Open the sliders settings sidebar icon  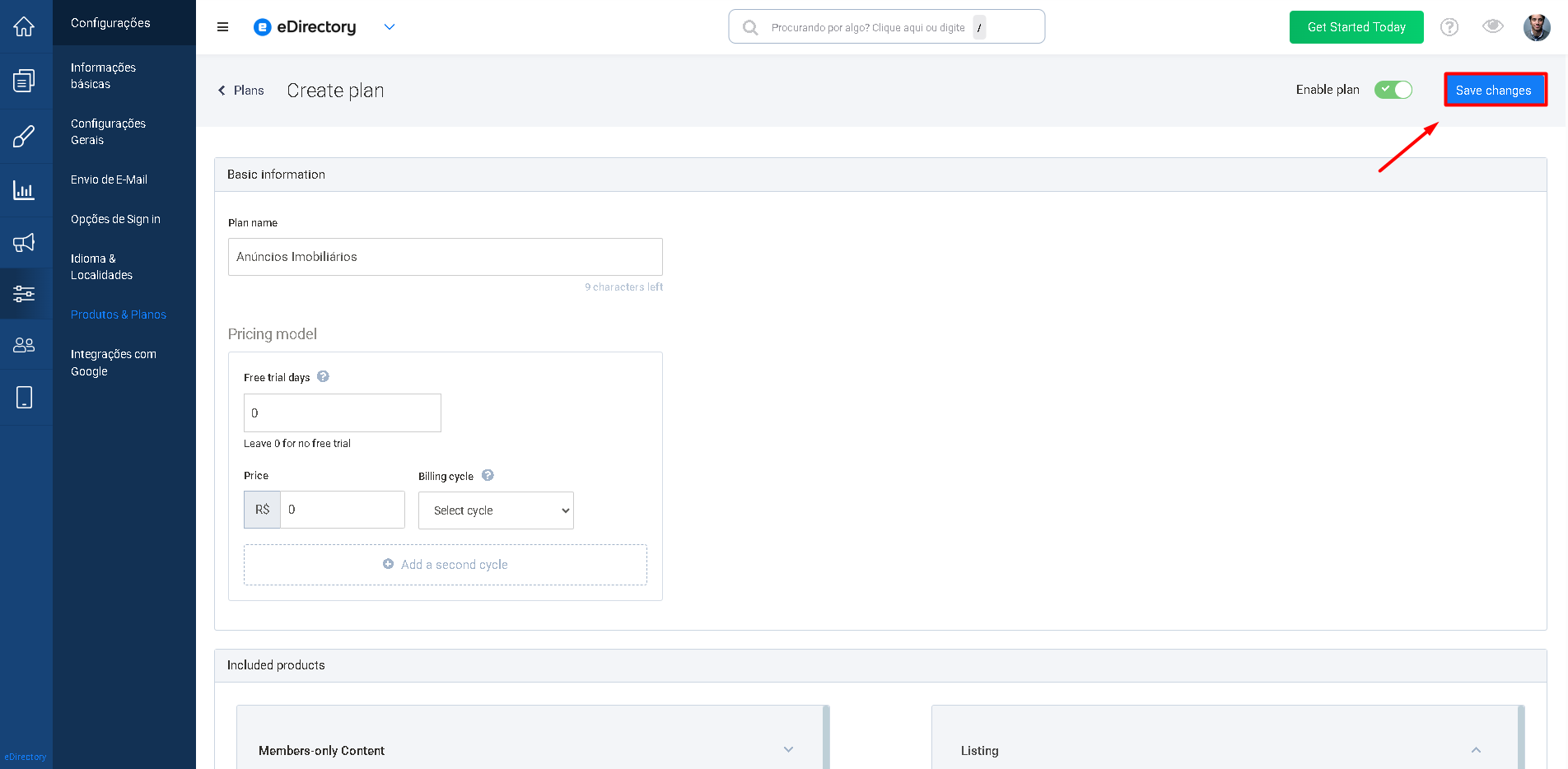24,293
